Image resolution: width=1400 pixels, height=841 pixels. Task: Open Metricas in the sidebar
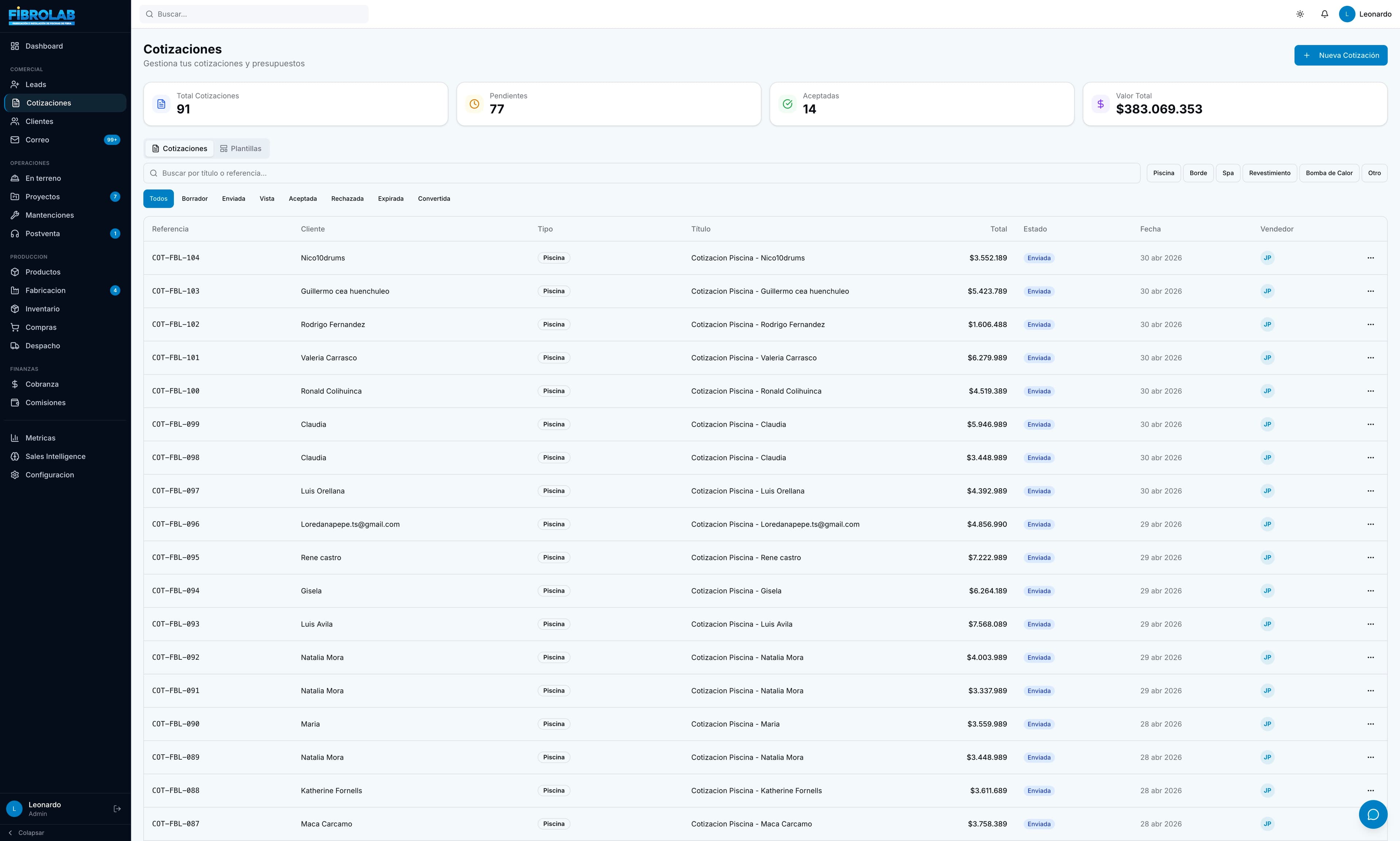coord(65,438)
